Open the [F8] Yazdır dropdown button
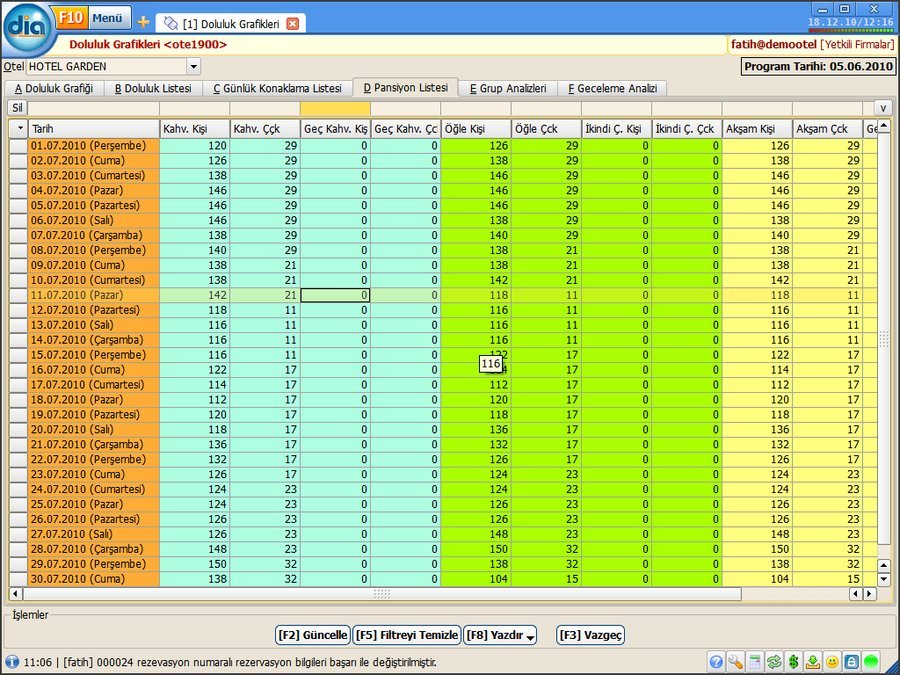 pyautogui.click(x=499, y=635)
